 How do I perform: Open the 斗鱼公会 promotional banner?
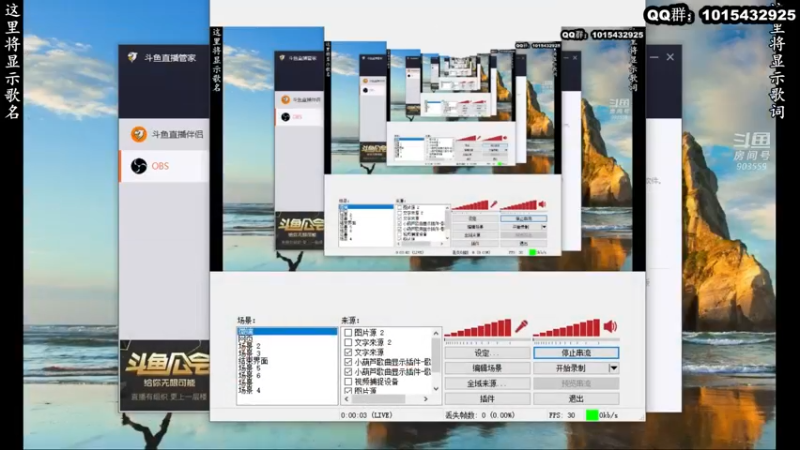[164, 376]
